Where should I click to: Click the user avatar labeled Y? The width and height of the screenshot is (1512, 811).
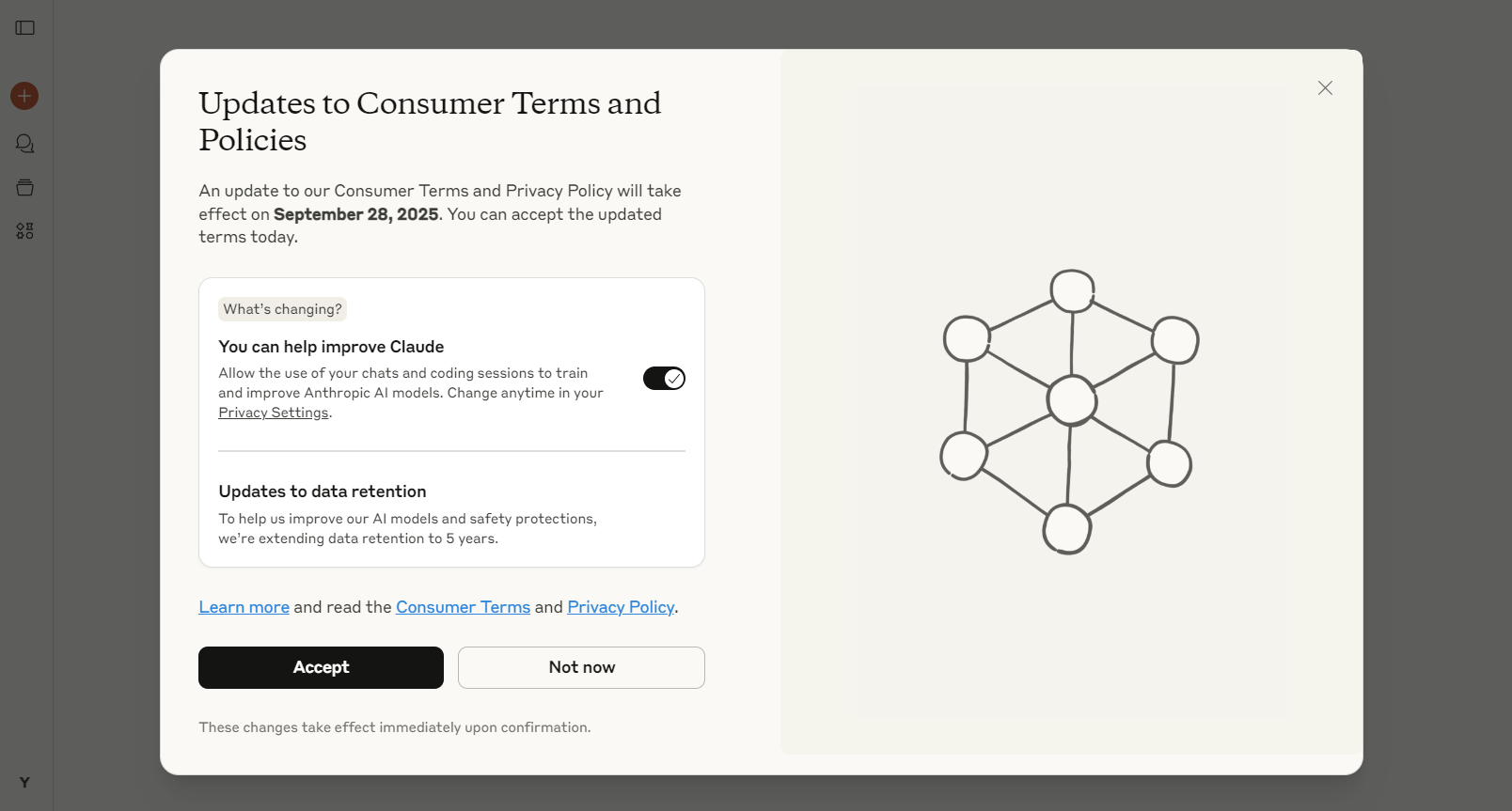(x=24, y=782)
